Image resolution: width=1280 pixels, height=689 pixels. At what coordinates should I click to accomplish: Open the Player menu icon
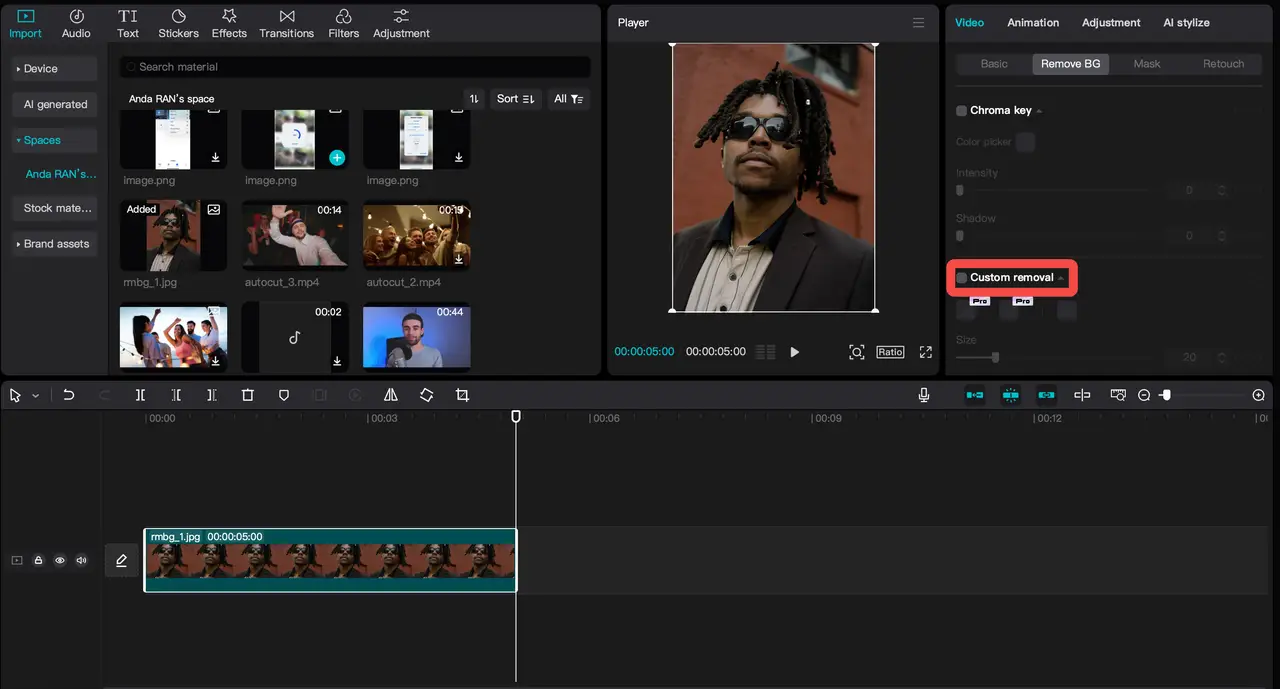pyautogui.click(x=919, y=23)
